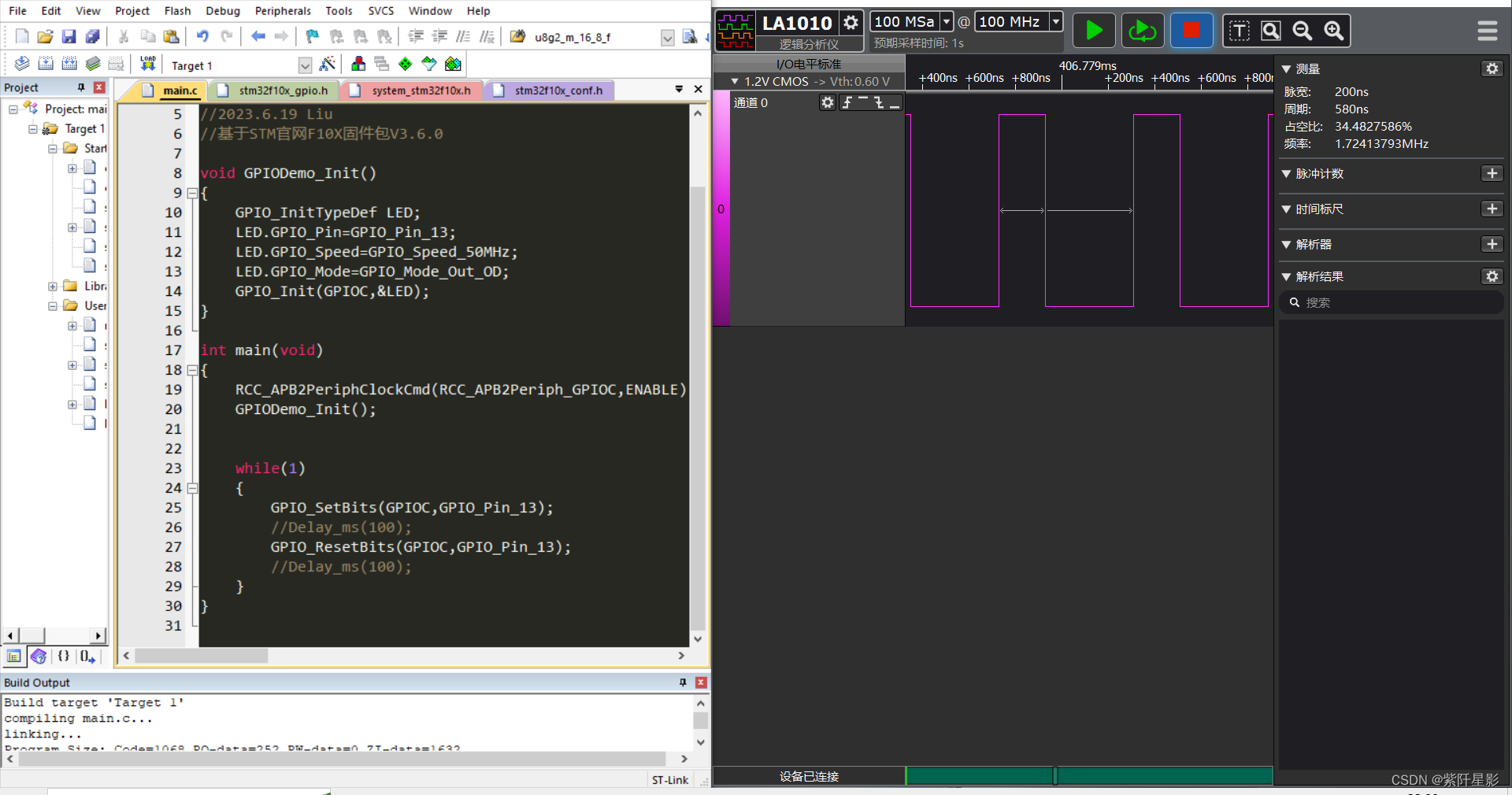The image size is (1512, 795).
Task: Open LA1010 device settings gear
Action: pyautogui.click(x=850, y=22)
